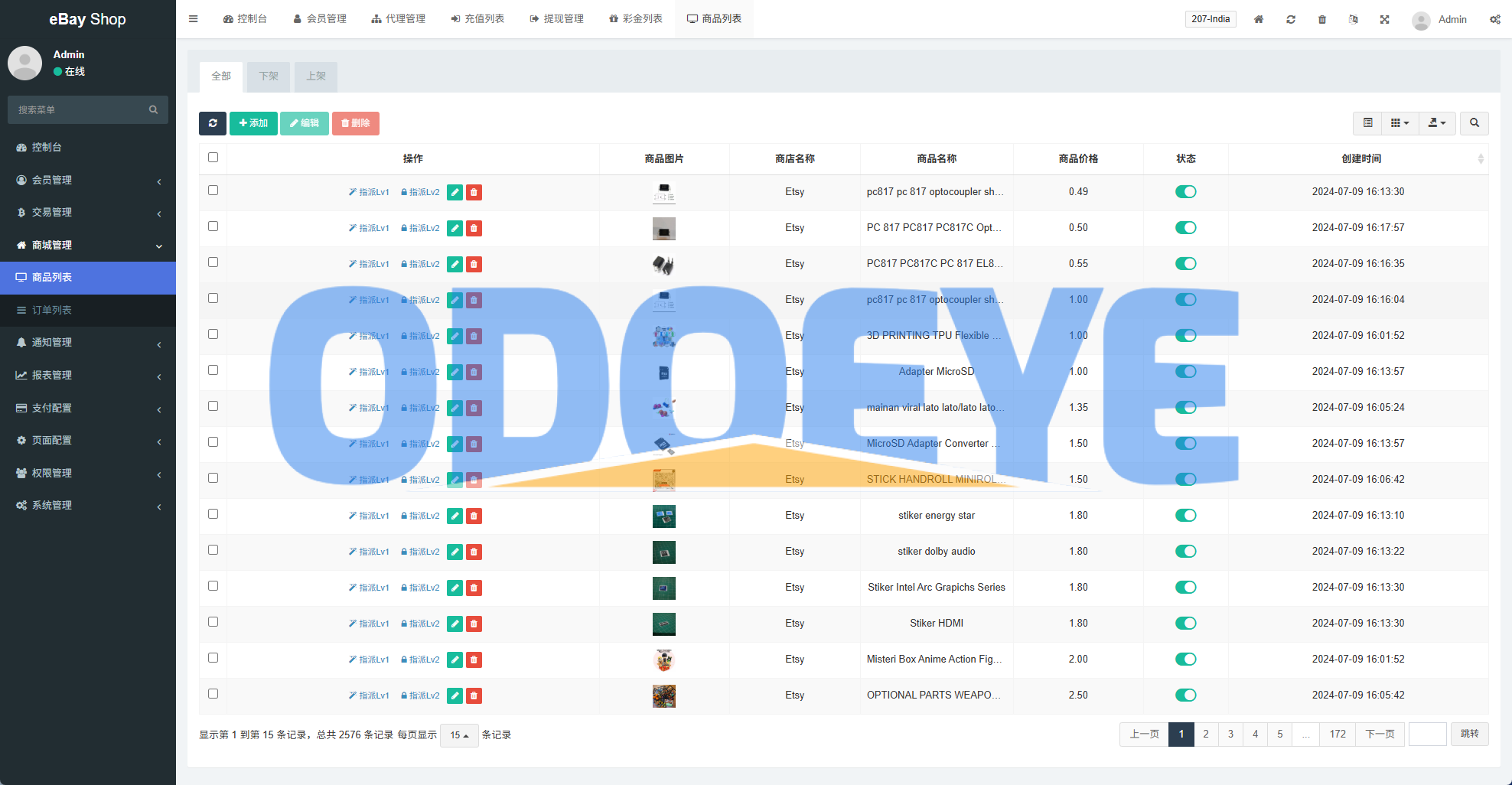Toggle status switch for Misteri Box Anime row

[1185, 660]
